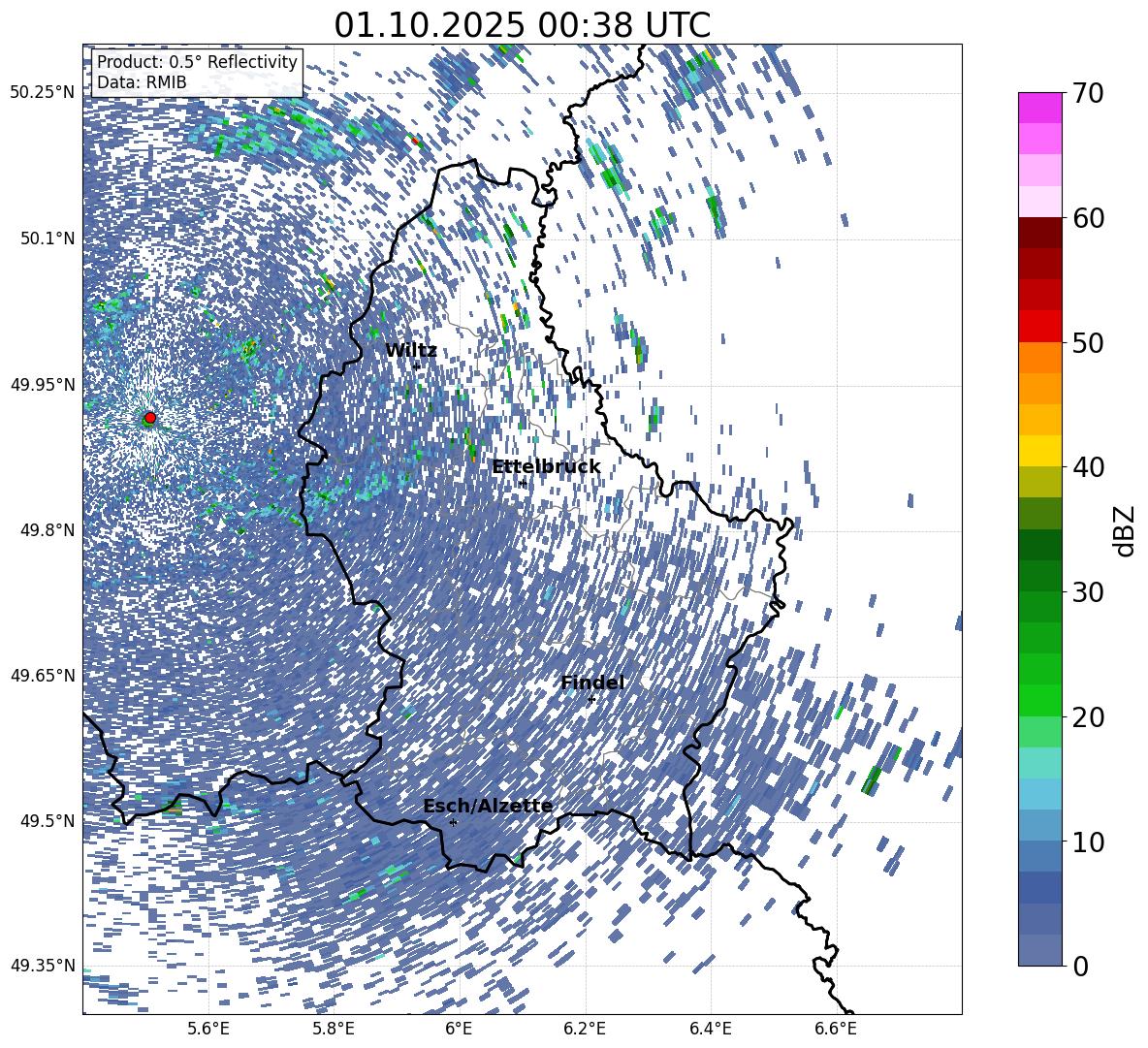Click the Findel location cross marker
The image size is (1148, 1048).
(591, 700)
